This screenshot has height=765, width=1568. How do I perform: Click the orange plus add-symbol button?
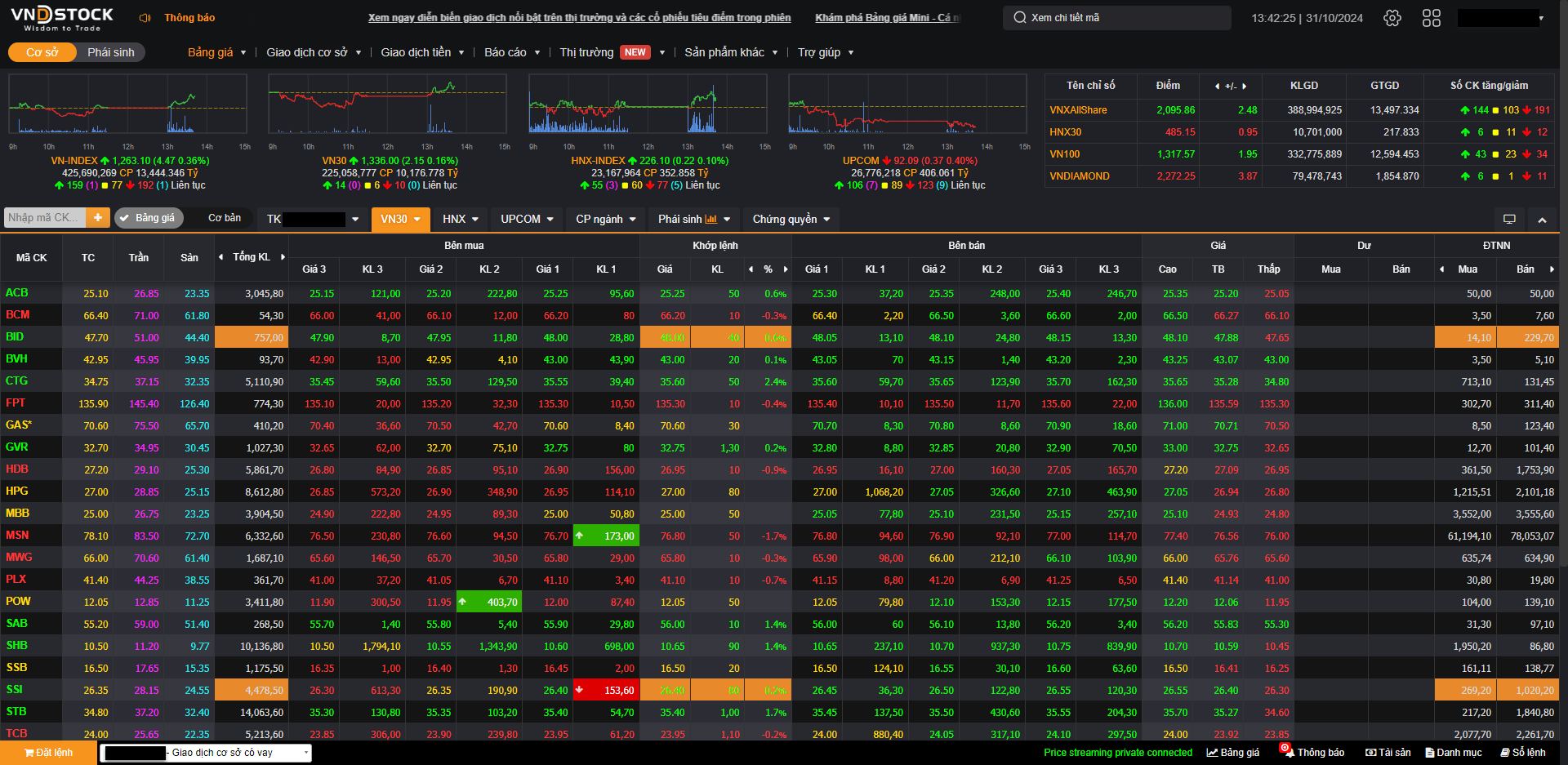(97, 218)
